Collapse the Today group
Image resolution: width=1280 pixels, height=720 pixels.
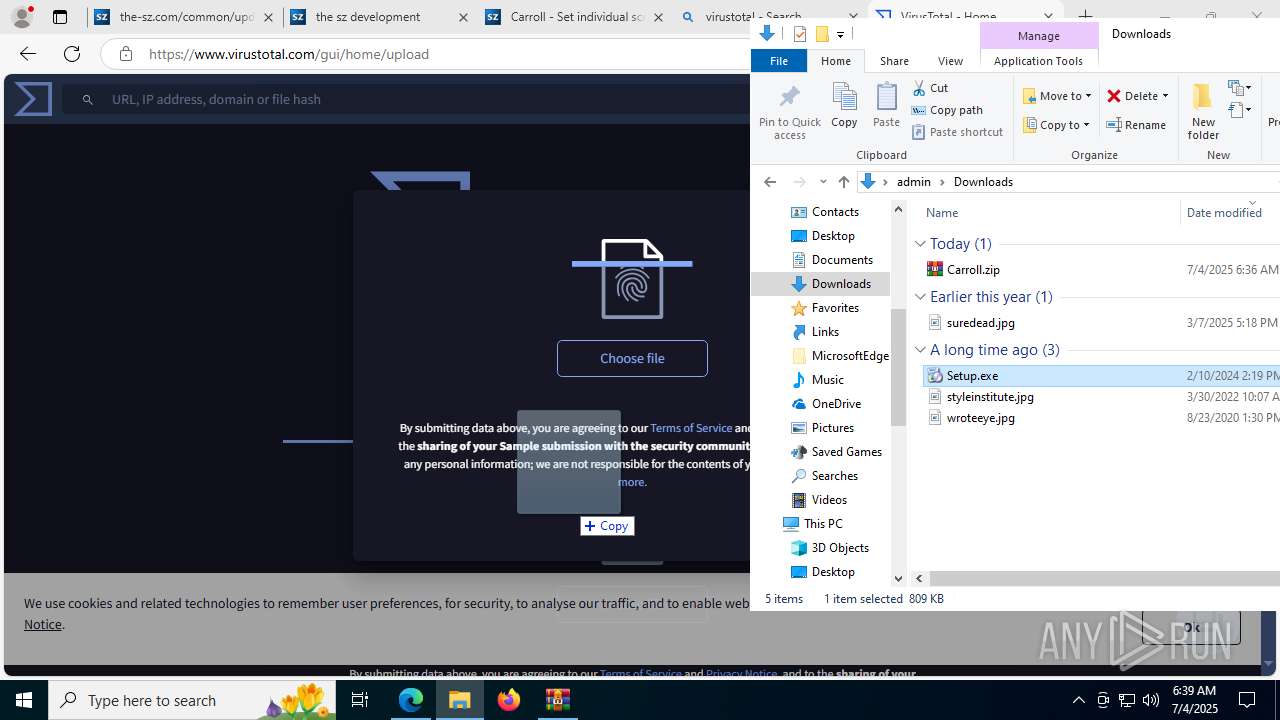920,244
